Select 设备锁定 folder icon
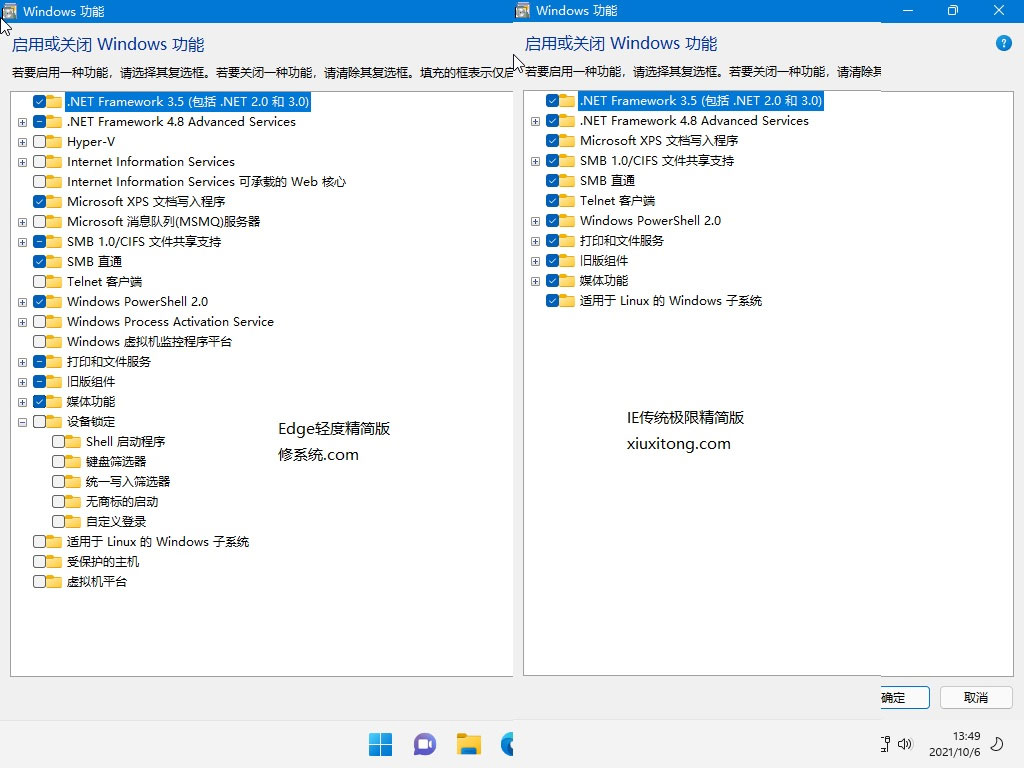1024x768 pixels. 54,421
